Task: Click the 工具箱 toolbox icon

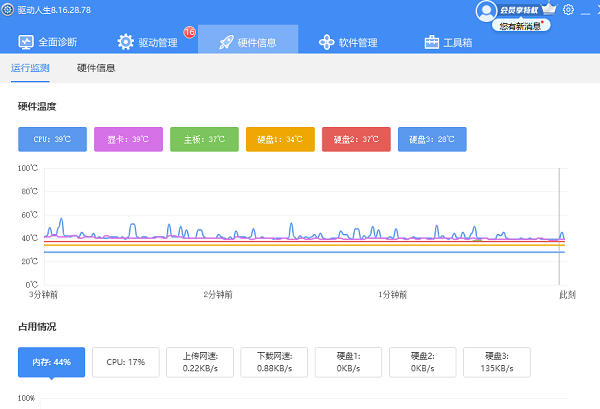Action: click(432, 42)
